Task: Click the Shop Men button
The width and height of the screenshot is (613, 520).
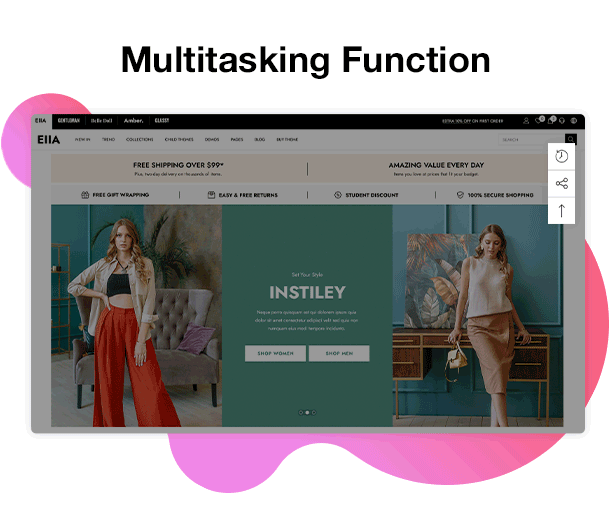Action: pos(339,354)
